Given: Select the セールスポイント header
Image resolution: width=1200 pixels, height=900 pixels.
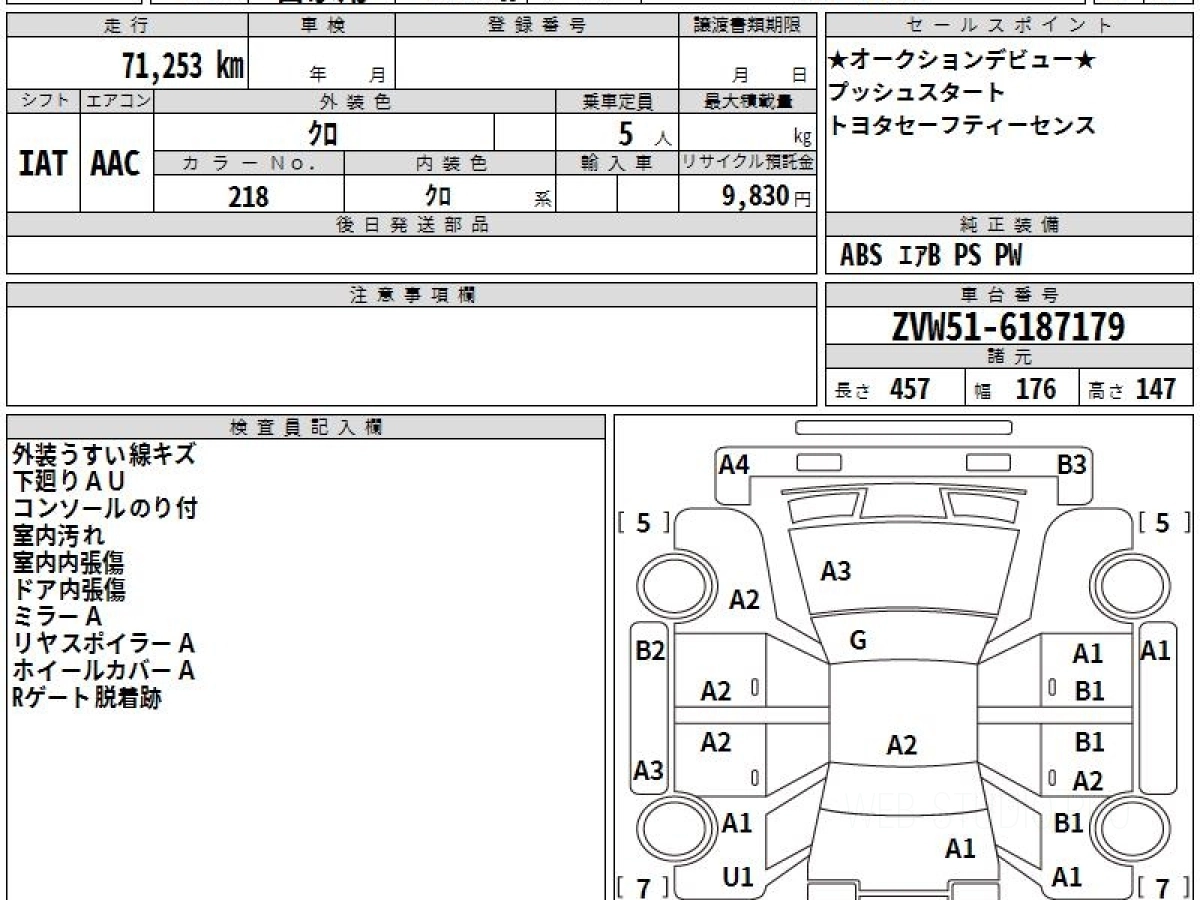Looking at the screenshot, I should click(1010, 26).
